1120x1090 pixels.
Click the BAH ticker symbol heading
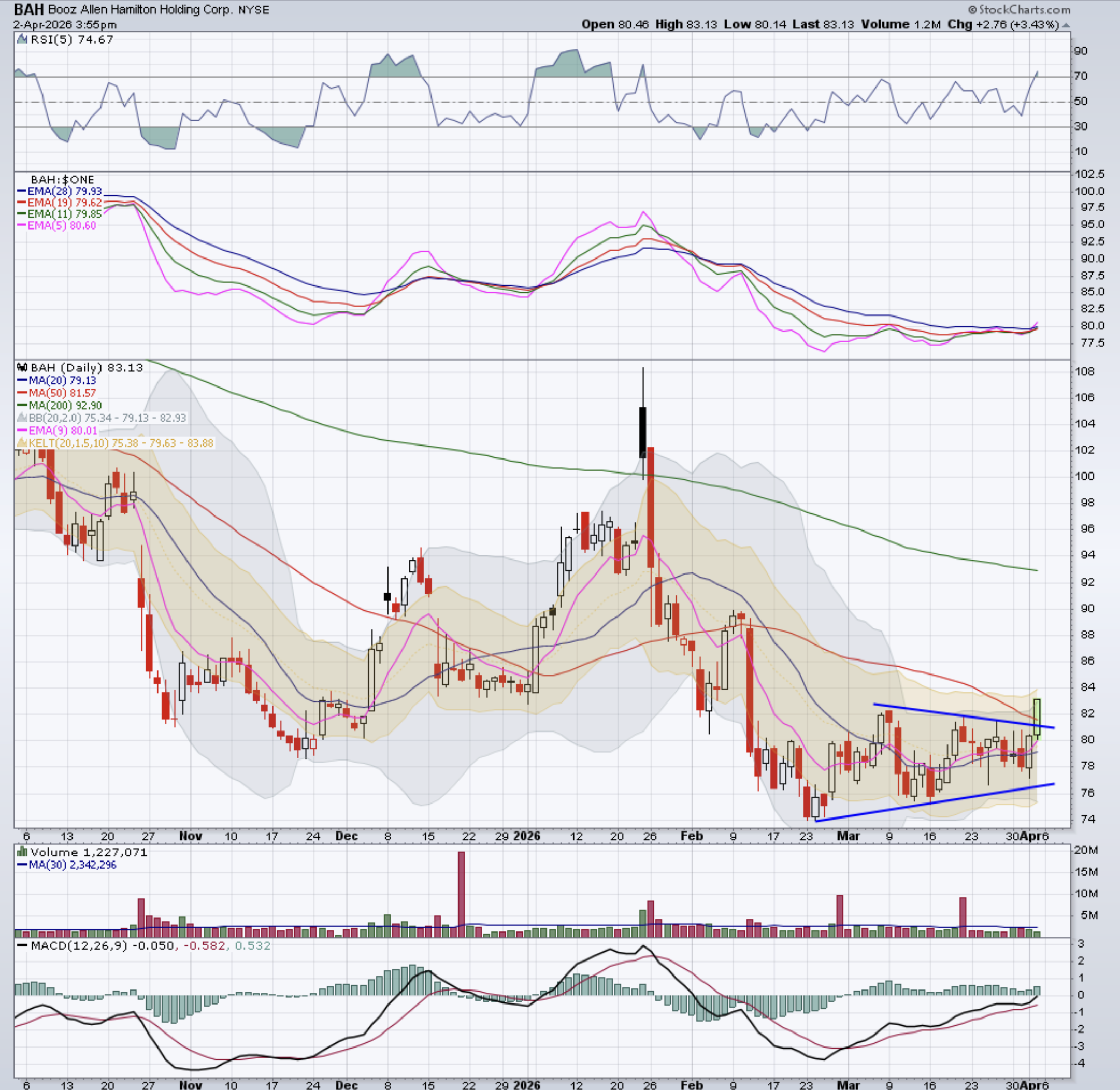(x=28, y=10)
